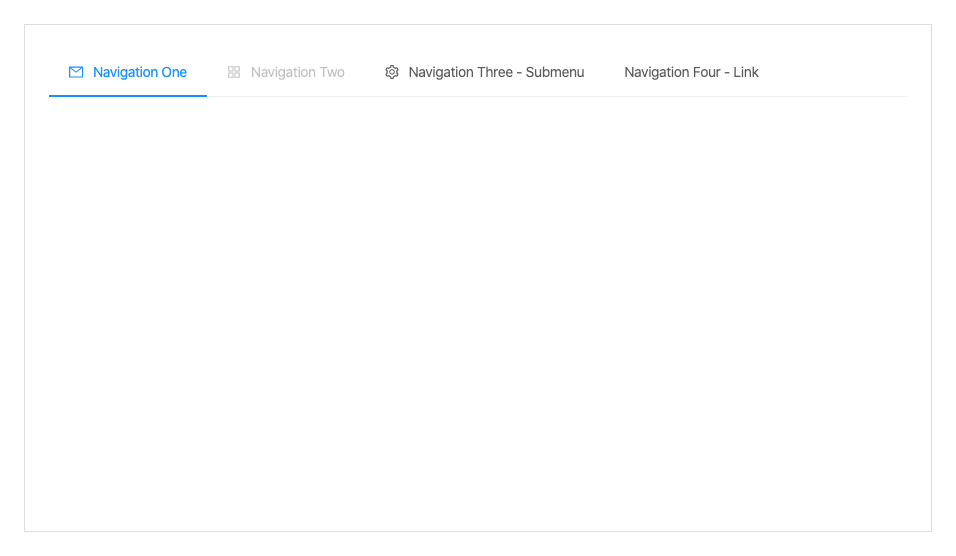Screen dimensions: 956x556
Task: Open submenu via the cog icon
Action: [392, 72]
